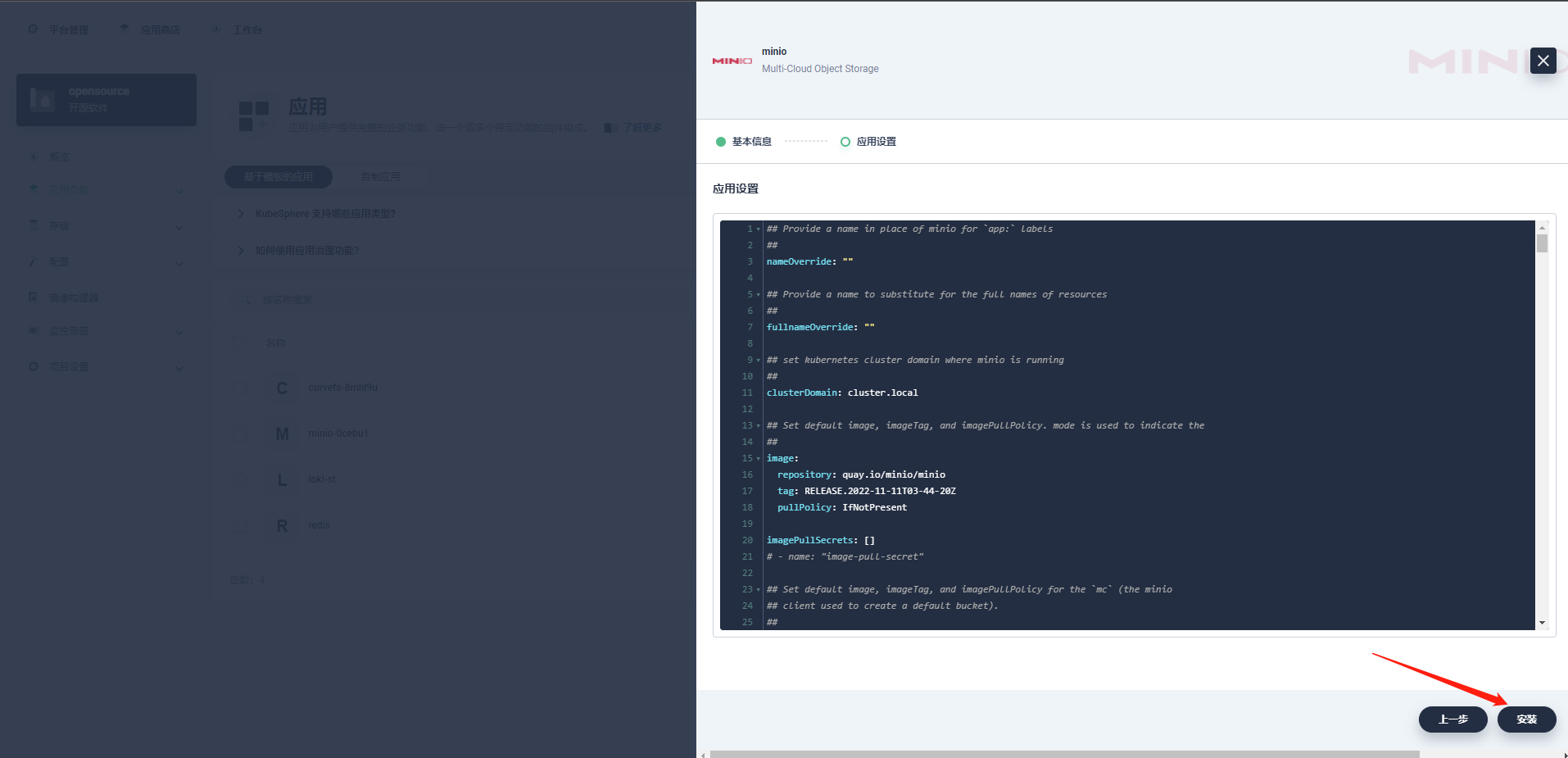Open the minio-0cebu1 app name link
The image size is (1568, 758).
point(338,433)
